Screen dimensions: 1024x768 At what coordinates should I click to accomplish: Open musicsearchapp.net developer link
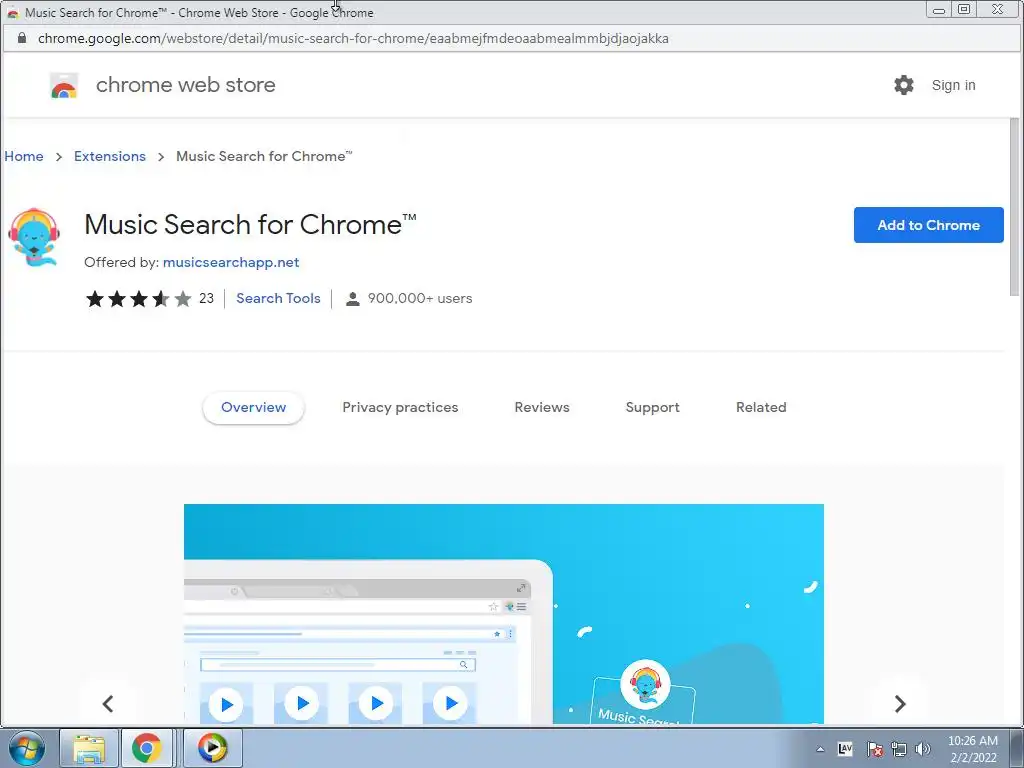pos(231,263)
